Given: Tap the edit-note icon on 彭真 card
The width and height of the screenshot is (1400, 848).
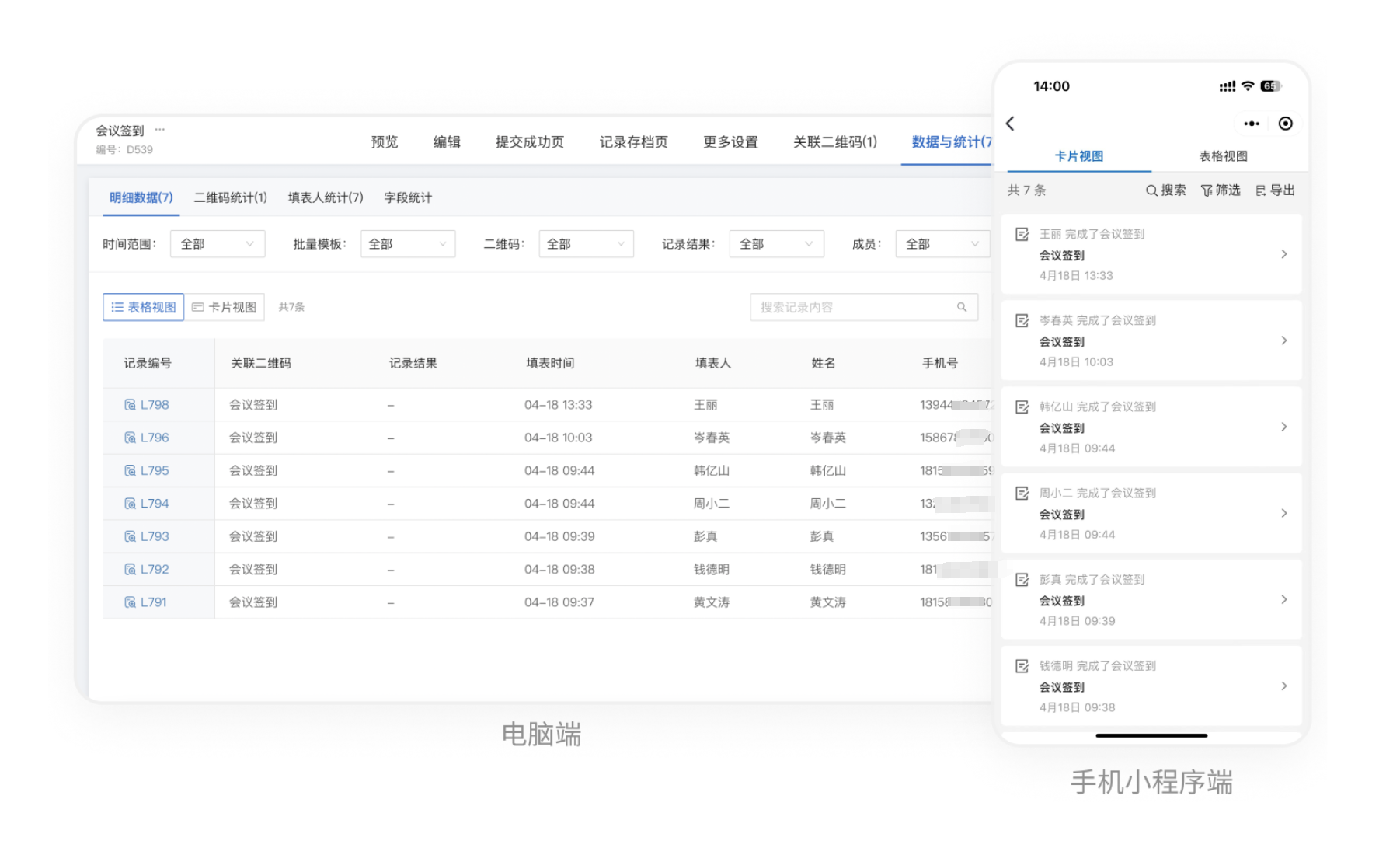Looking at the screenshot, I should pos(1022,579).
